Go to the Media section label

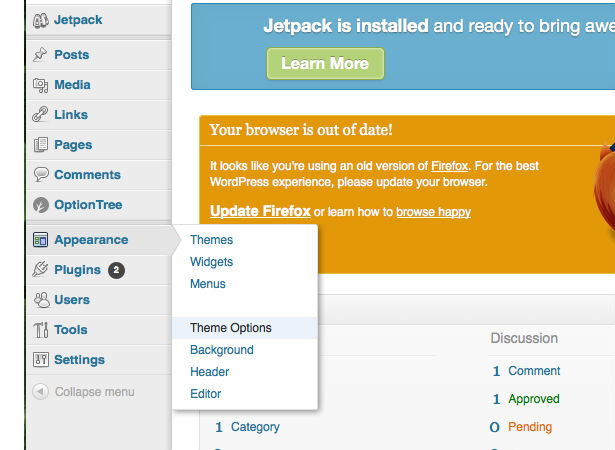pos(72,85)
